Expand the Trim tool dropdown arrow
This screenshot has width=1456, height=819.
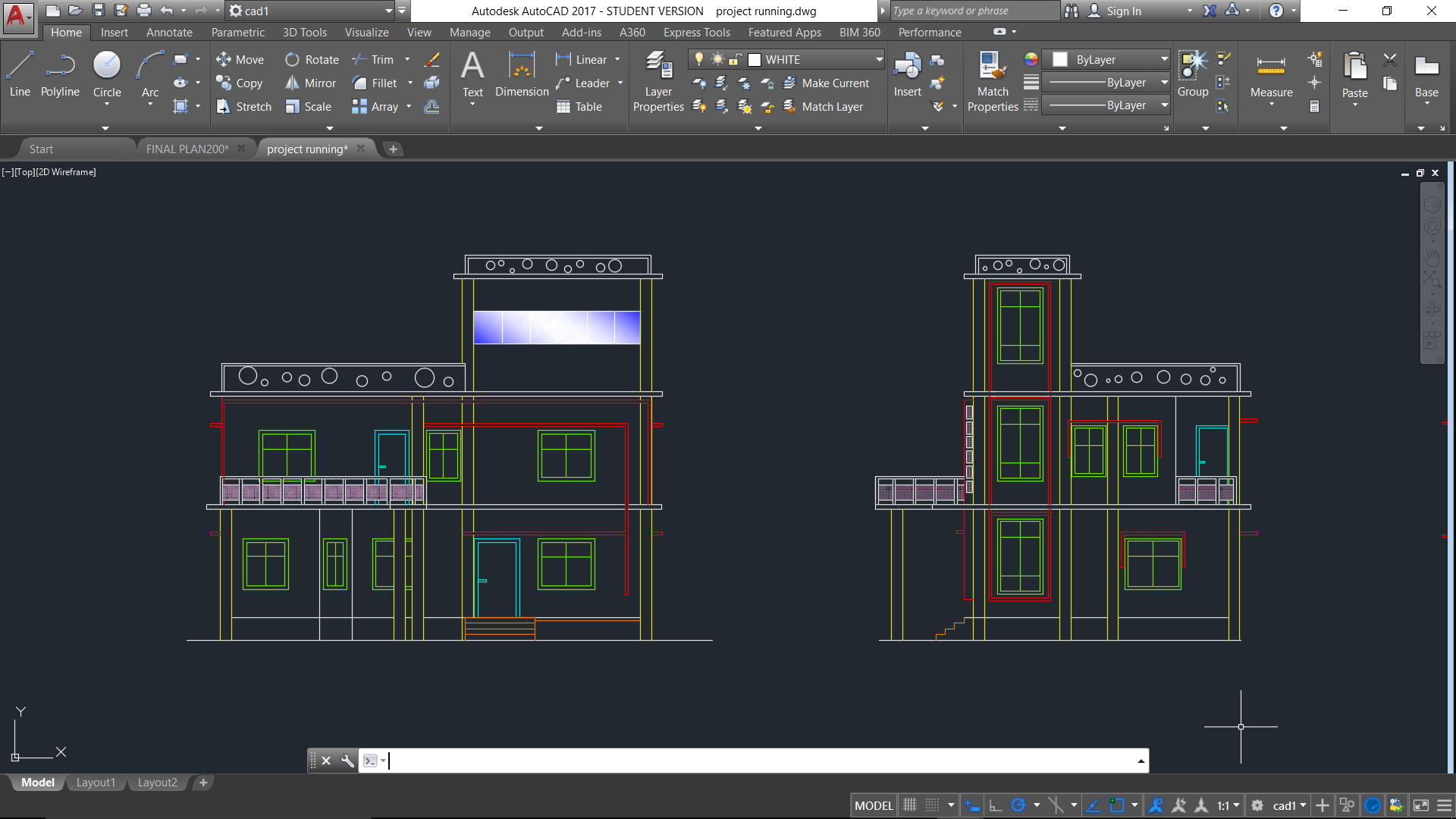pyautogui.click(x=407, y=59)
